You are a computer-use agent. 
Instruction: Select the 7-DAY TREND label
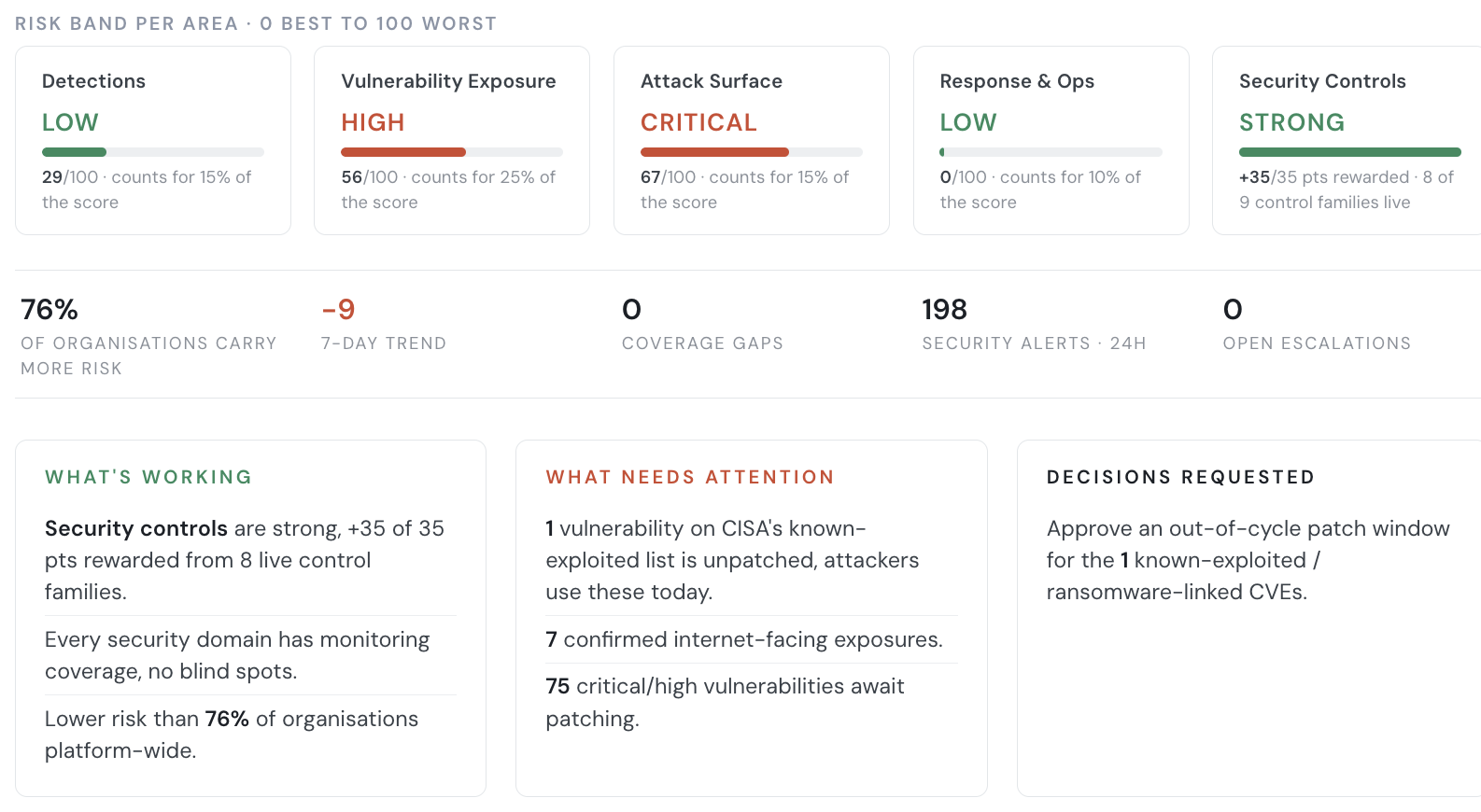(384, 343)
